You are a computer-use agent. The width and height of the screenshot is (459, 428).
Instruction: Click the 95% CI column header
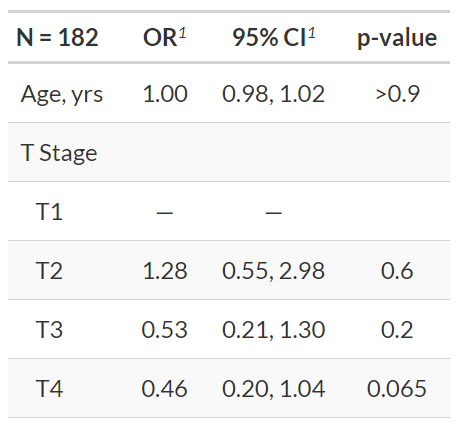click(x=273, y=37)
